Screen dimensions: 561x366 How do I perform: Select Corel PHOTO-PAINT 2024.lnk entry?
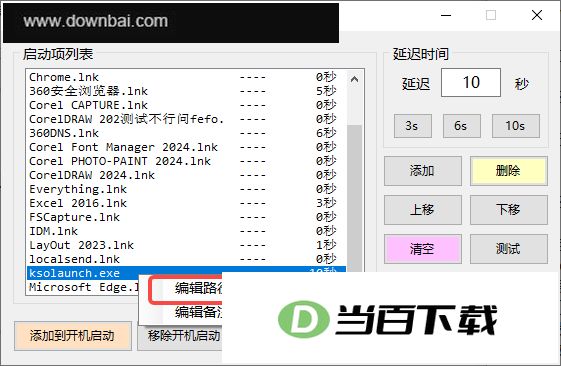click(186, 161)
